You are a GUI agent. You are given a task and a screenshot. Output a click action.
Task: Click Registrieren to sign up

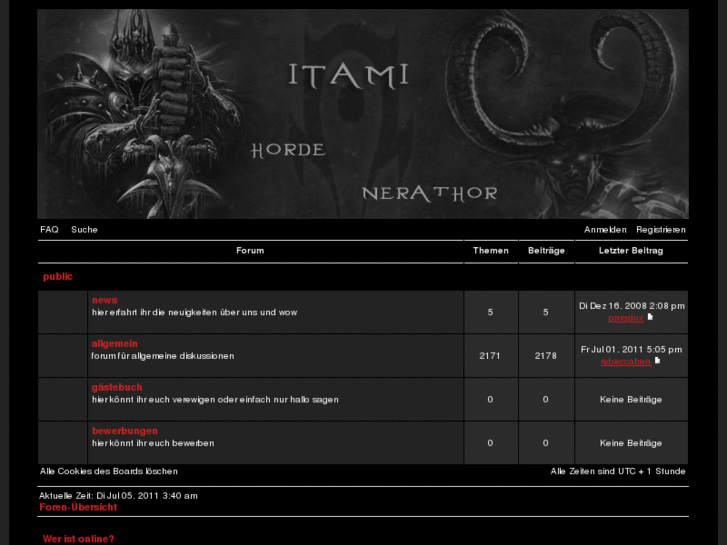[661, 230]
